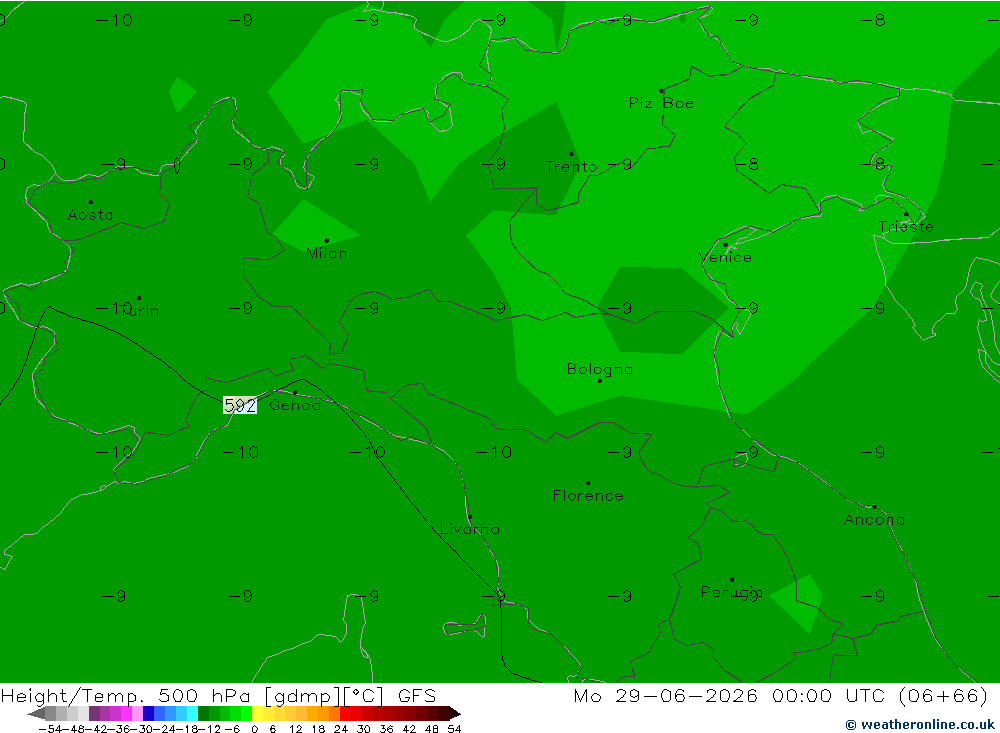The image size is (1000, 733).
Task: Select the Piz Boe label
Action: tap(661, 103)
